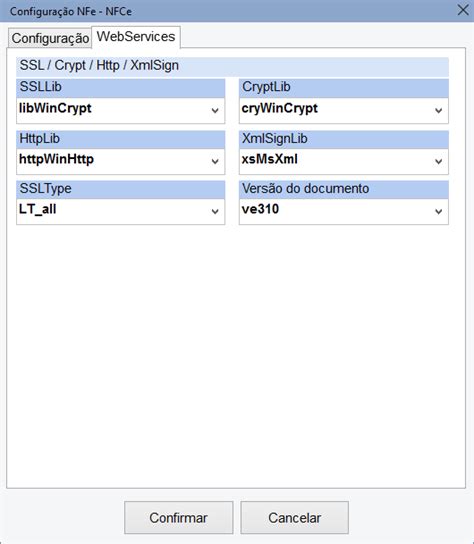Viewport: 474px width, 544px height.
Task: Click the httpWinHttp value text
Action: point(56,159)
